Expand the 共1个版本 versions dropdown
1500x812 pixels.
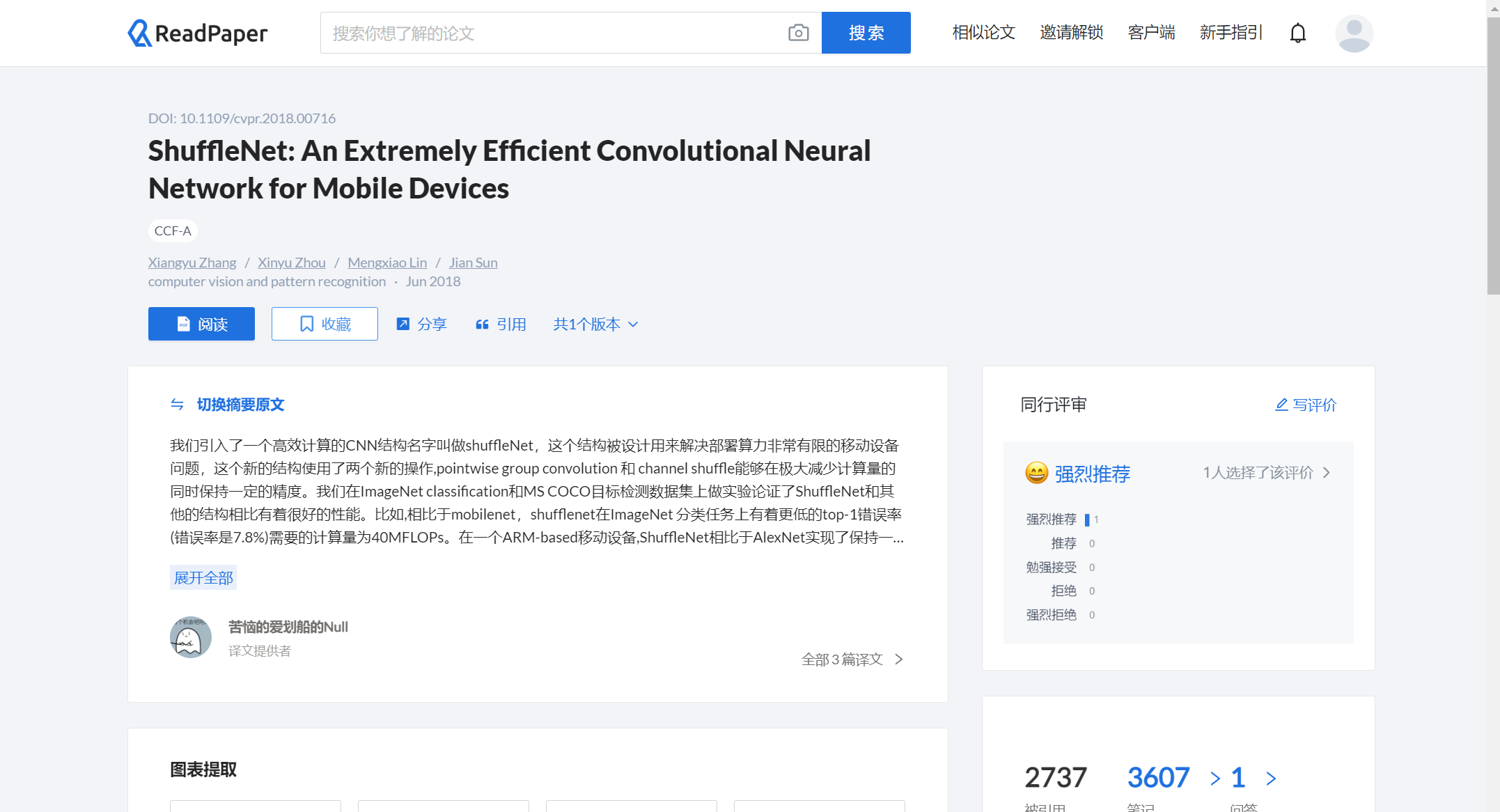595,325
